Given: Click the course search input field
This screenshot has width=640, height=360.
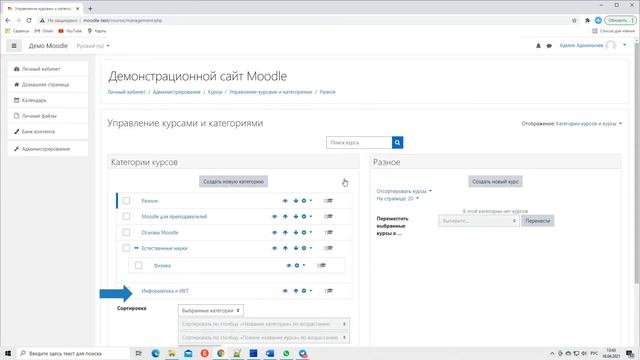Looking at the screenshot, I should click(359, 142).
